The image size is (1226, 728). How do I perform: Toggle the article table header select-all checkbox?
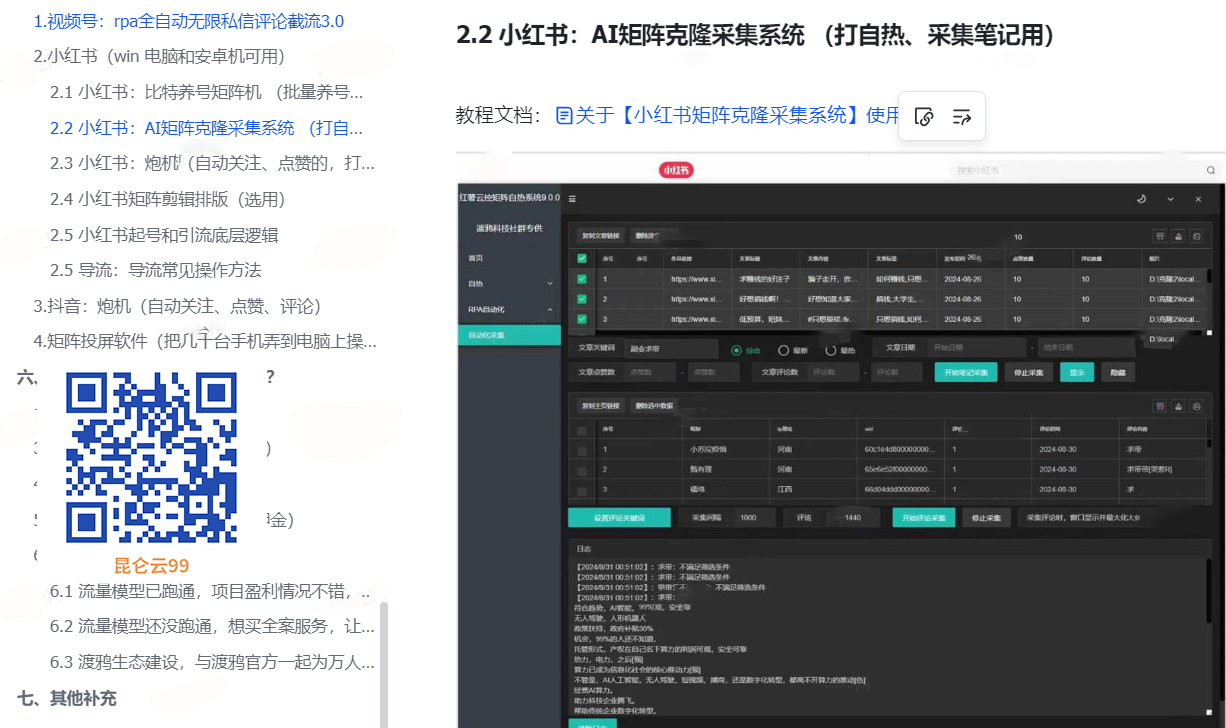583,258
